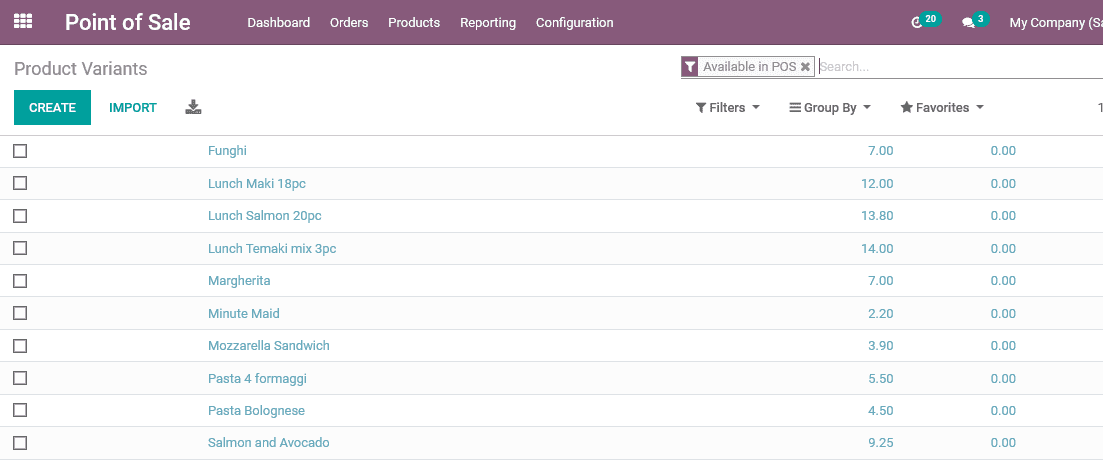Open the Products menu

click(x=414, y=23)
